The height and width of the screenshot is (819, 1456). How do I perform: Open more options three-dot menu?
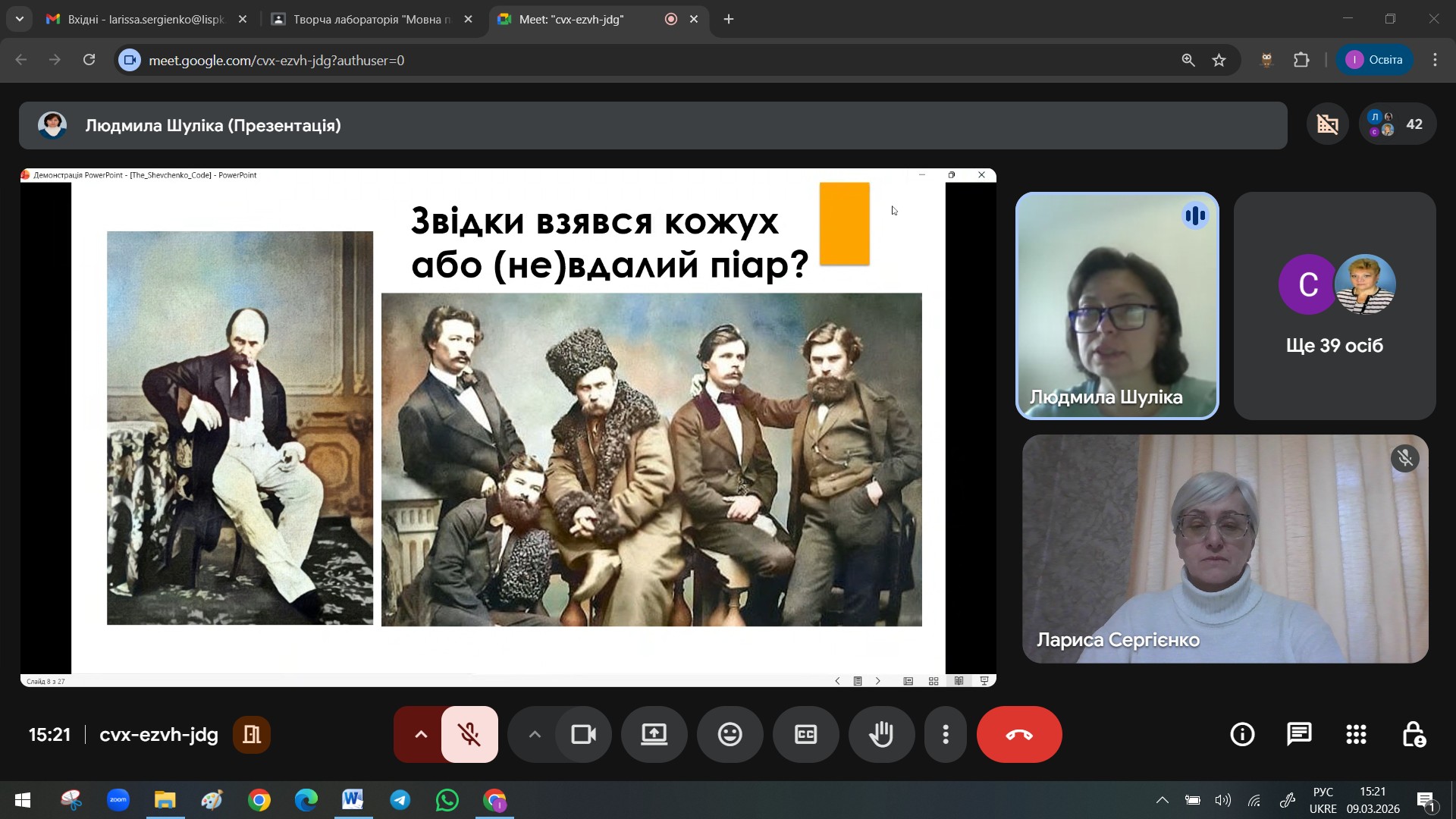click(945, 734)
